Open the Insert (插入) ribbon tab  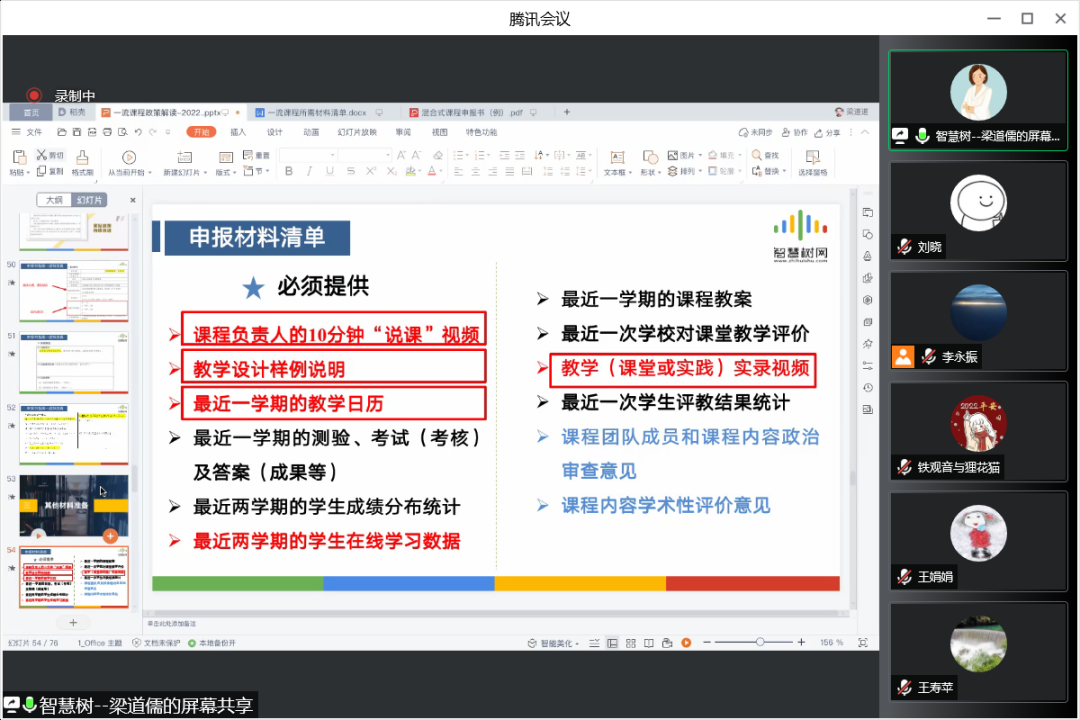238,132
